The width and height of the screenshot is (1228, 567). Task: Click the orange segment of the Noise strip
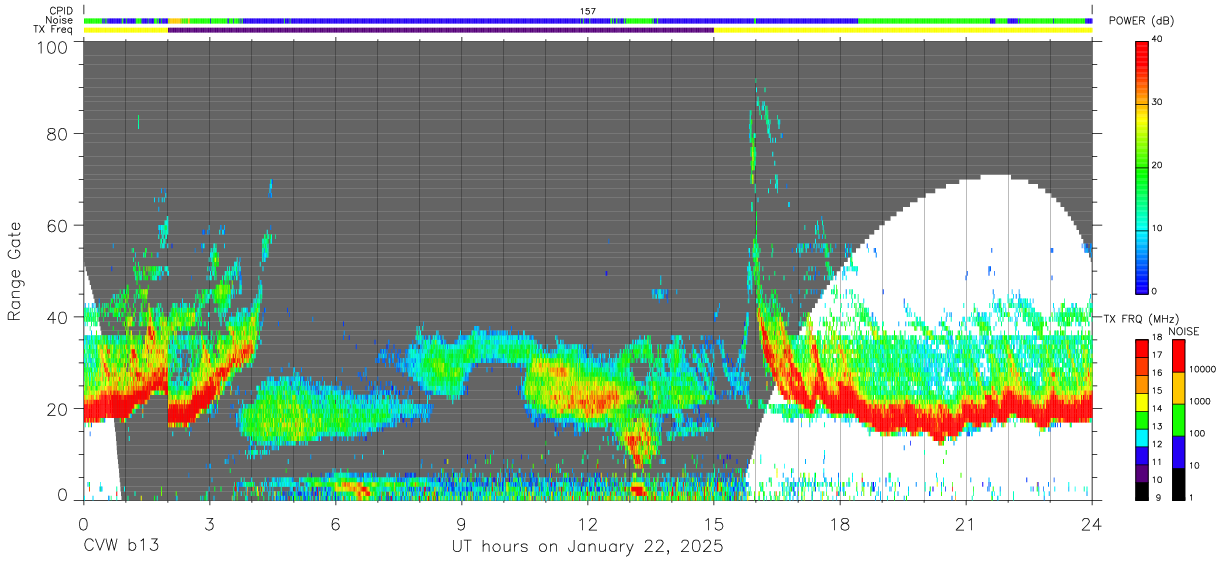[175, 20]
